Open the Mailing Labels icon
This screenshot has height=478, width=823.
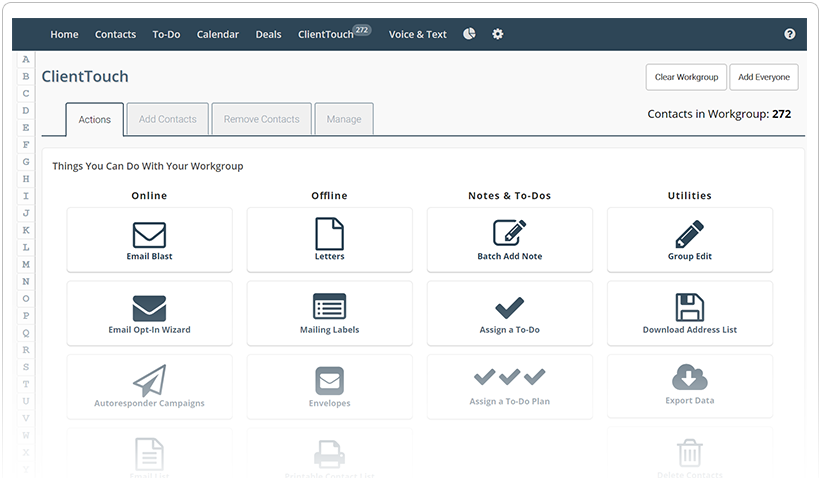point(329,307)
